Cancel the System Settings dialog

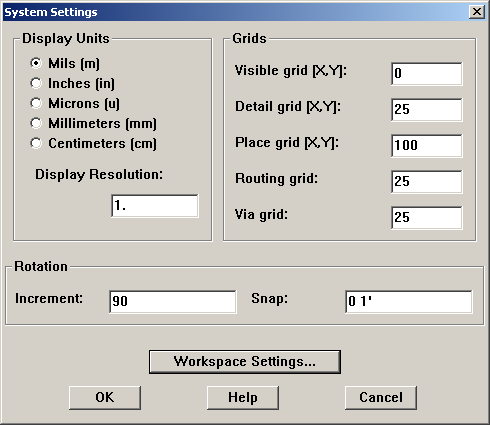point(381,398)
